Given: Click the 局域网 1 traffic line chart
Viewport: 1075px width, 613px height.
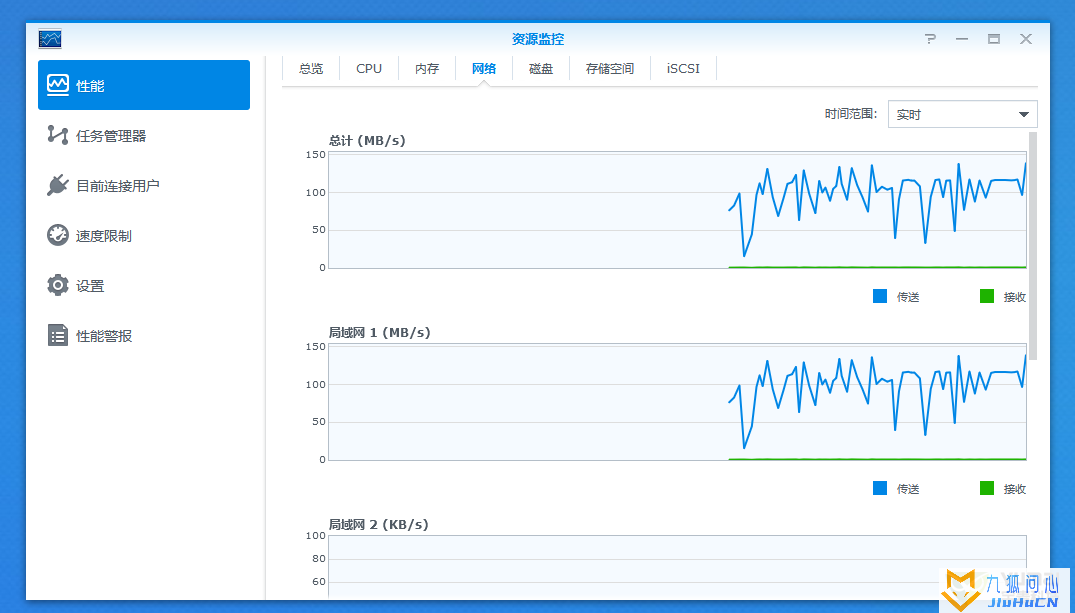Looking at the screenshot, I should pos(677,402).
